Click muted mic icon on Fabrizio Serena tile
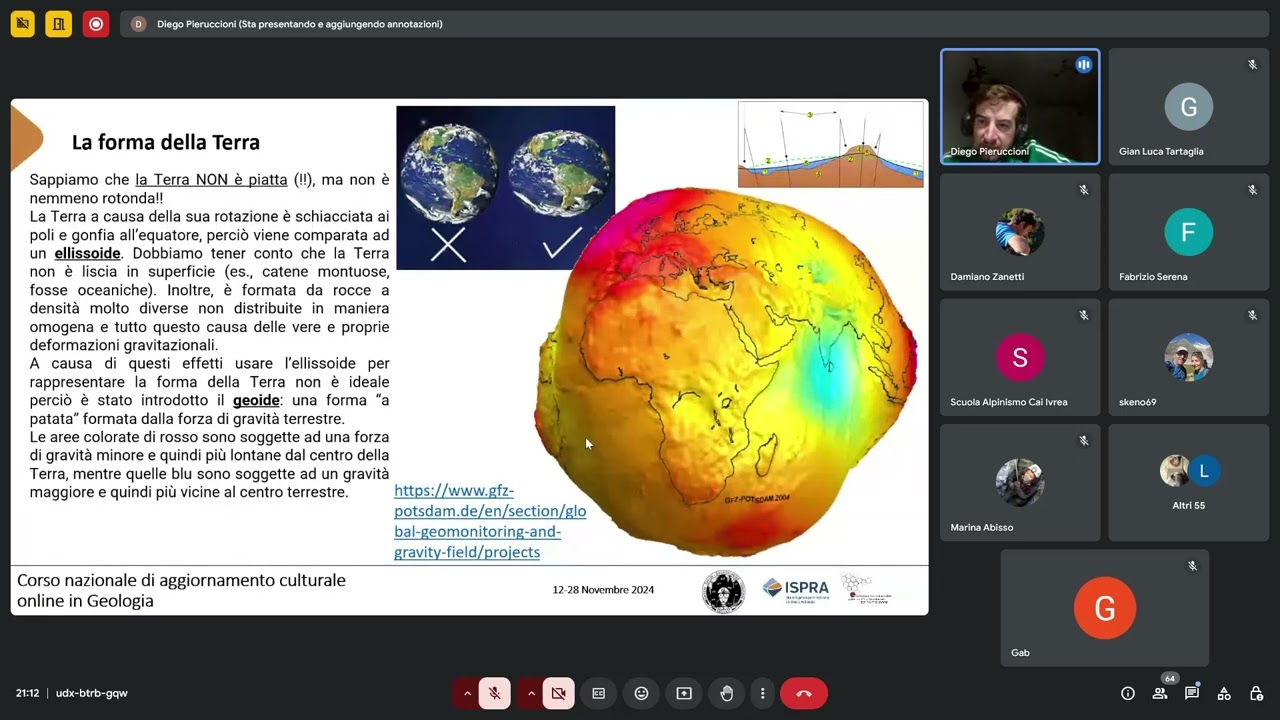This screenshot has height=720, width=1280. [1252, 190]
